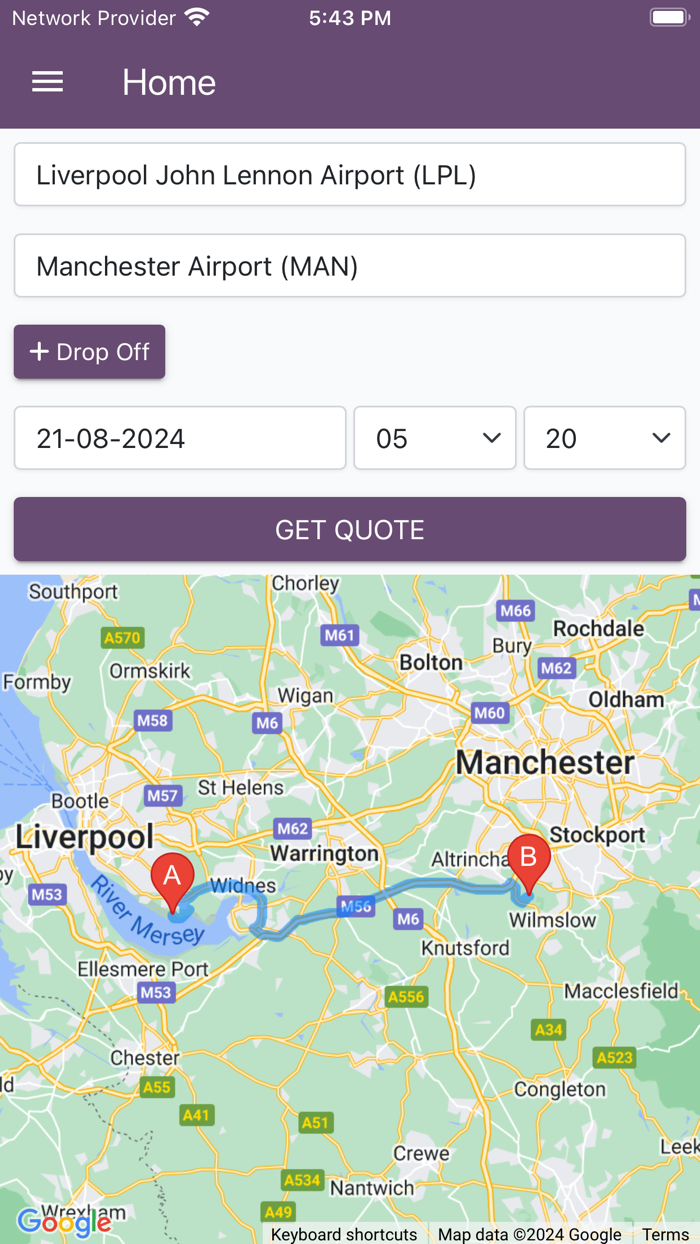Click the Google logo on the map
The width and height of the screenshot is (700, 1244).
coord(64,1222)
